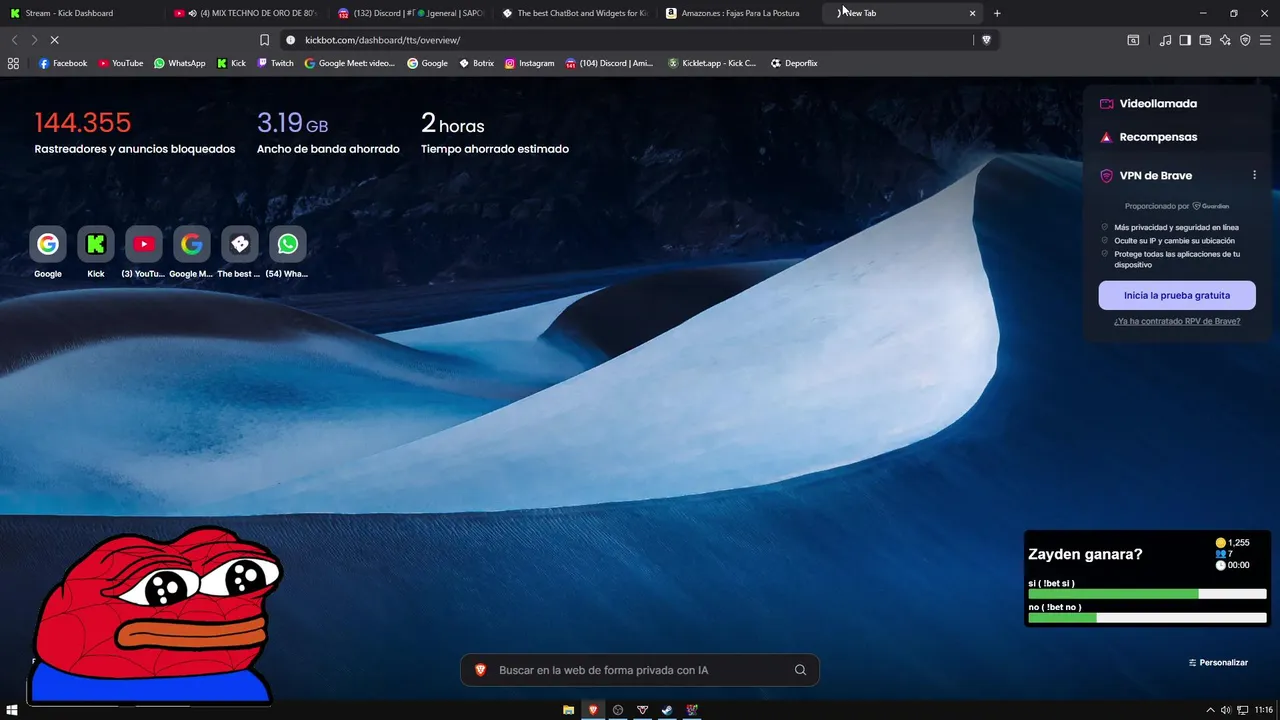The image size is (1280, 720).
Task: Click the browser back arrow
Action: (14, 40)
